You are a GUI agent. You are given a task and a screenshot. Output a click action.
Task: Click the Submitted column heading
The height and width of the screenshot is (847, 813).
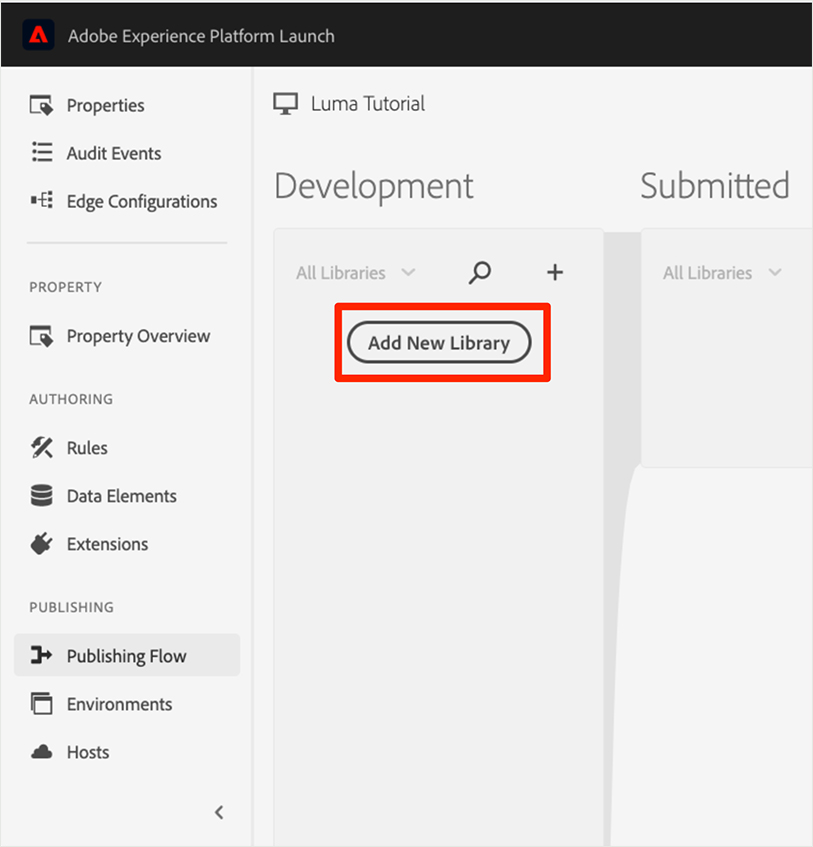[715, 185]
